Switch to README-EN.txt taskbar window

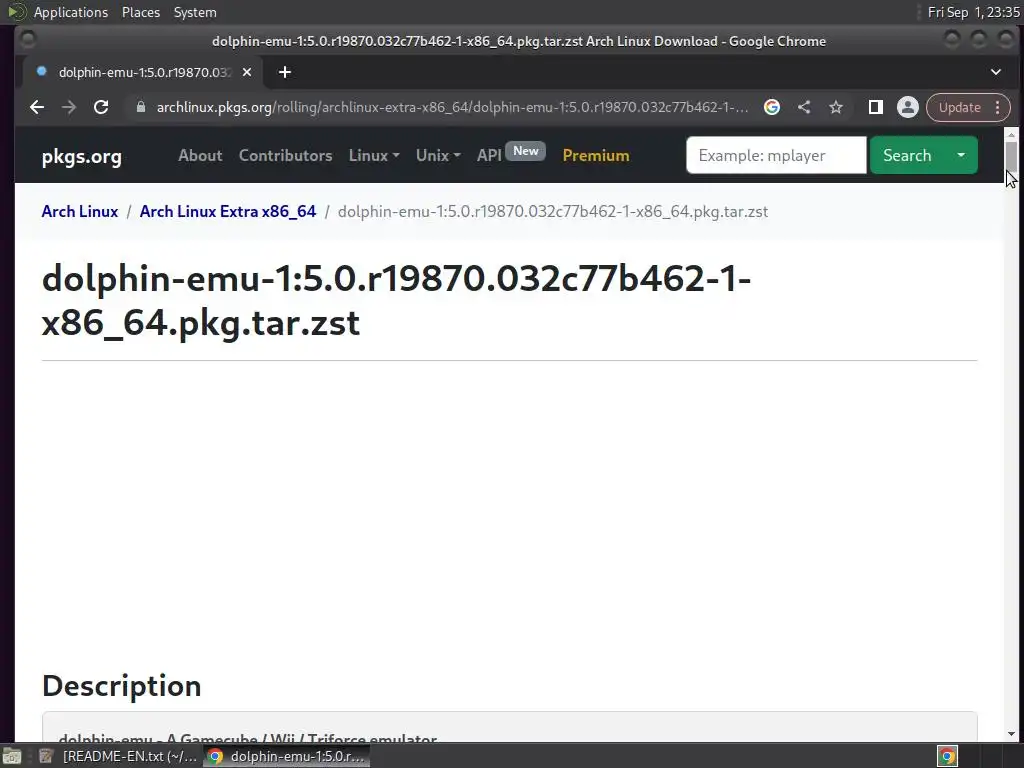[118, 756]
